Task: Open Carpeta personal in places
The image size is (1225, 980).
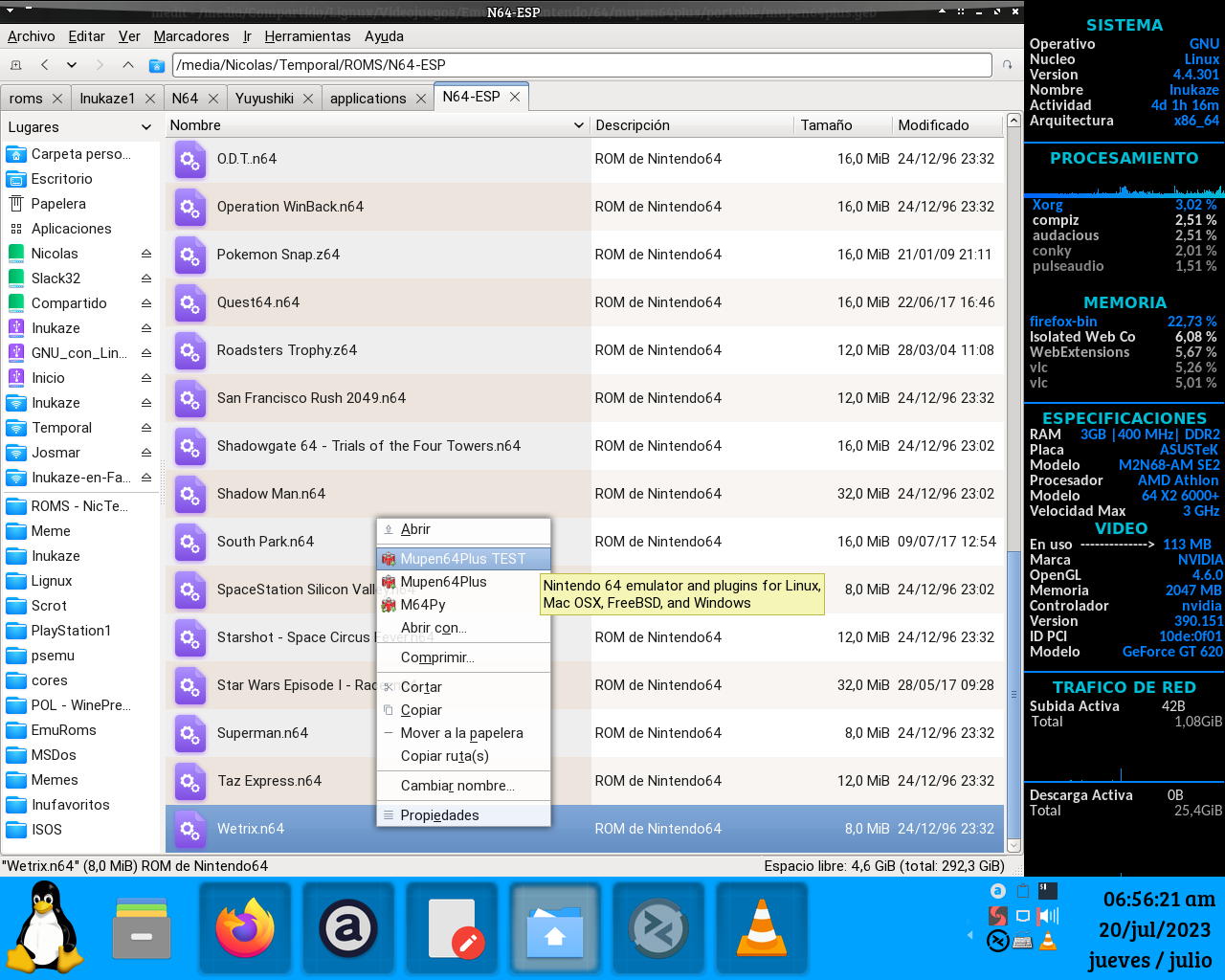Action: point(80,154)
